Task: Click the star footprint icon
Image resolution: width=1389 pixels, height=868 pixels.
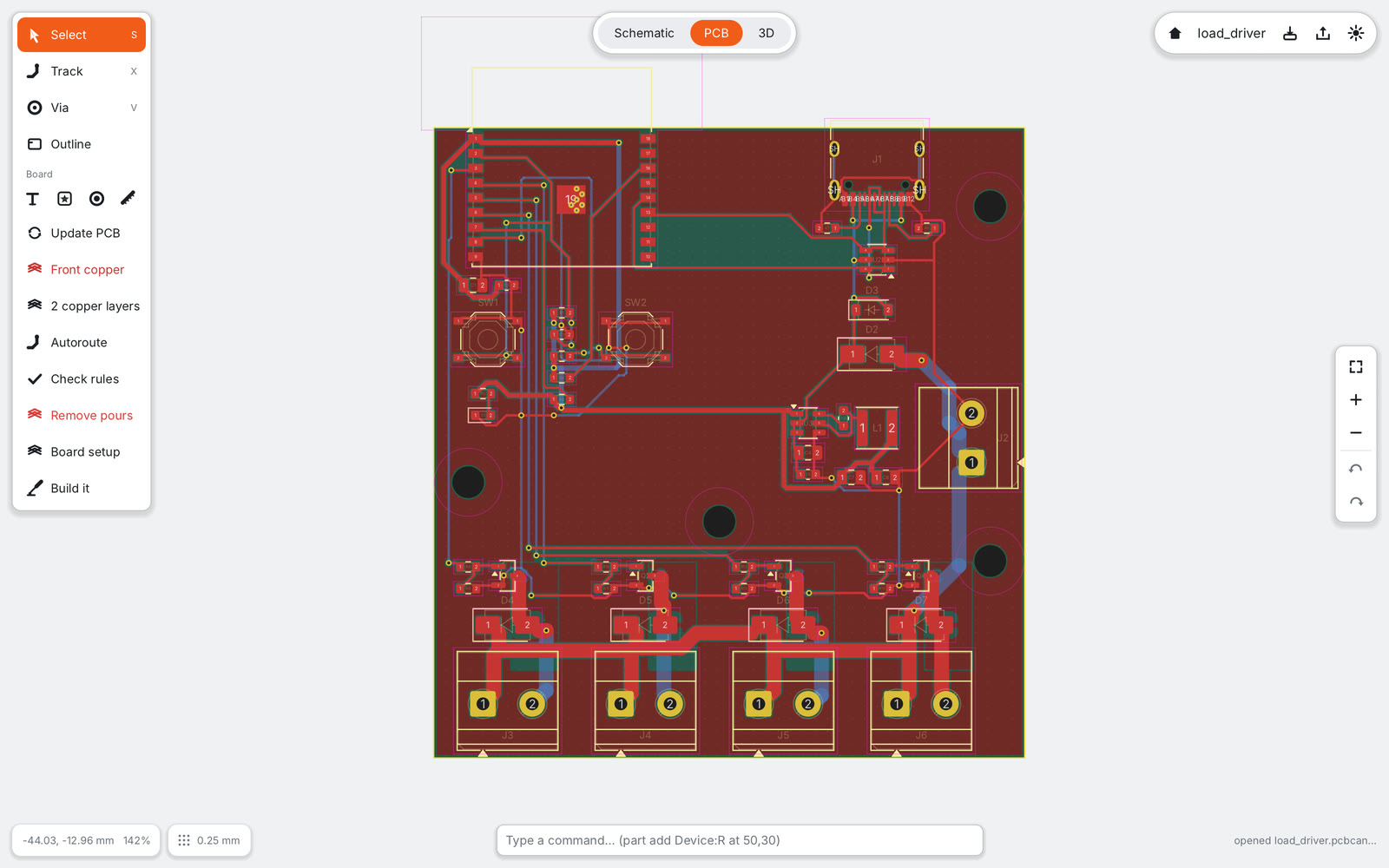Action: click(65, 199)
